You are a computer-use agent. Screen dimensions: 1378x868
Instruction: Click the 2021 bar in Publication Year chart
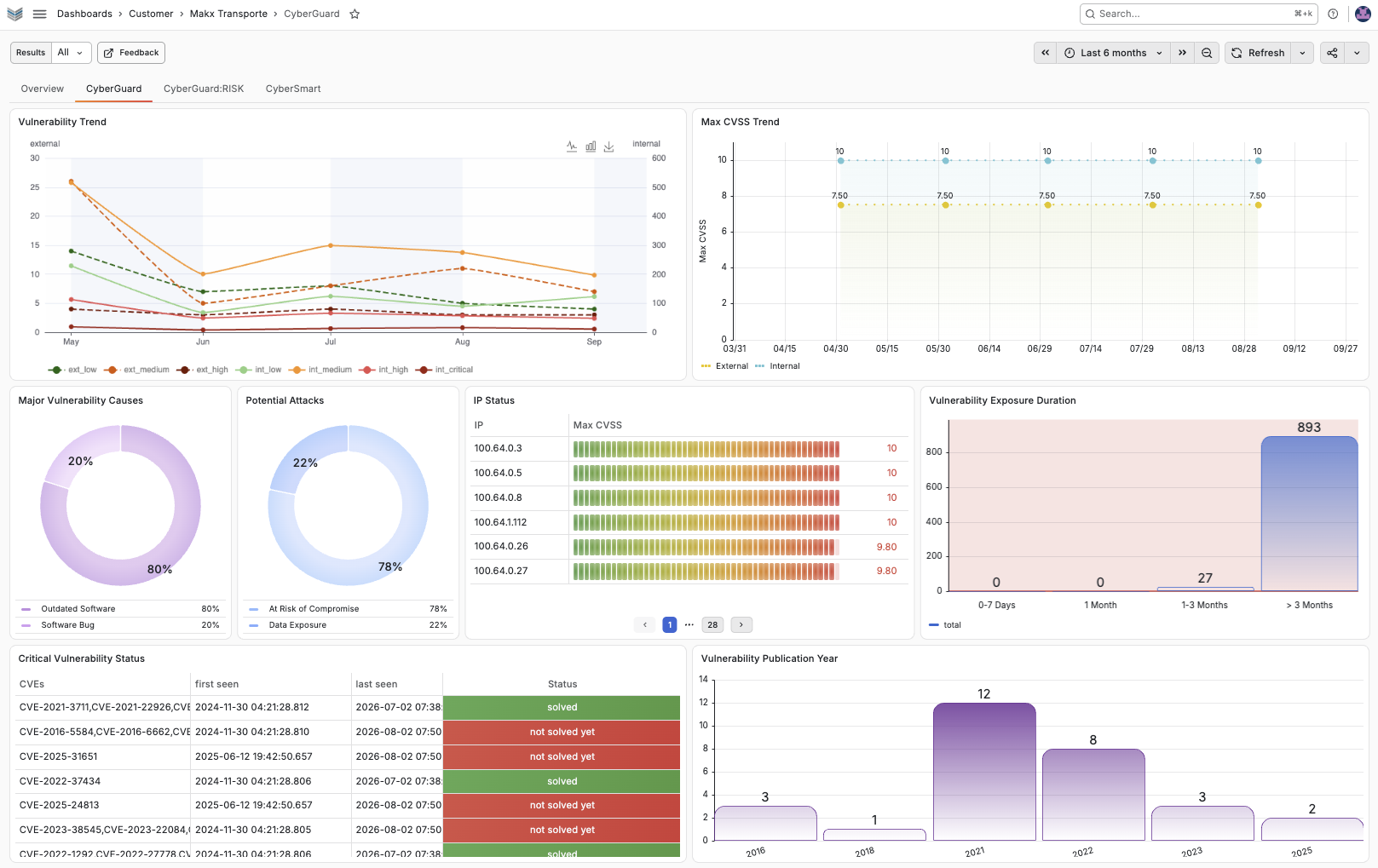pyautogui.click(x=984, y=772)
